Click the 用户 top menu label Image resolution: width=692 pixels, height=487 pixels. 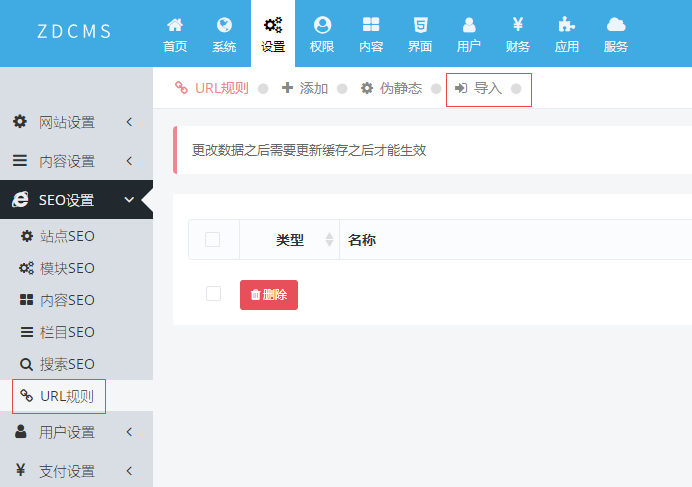pyautogui.click(x=469, y=46)
